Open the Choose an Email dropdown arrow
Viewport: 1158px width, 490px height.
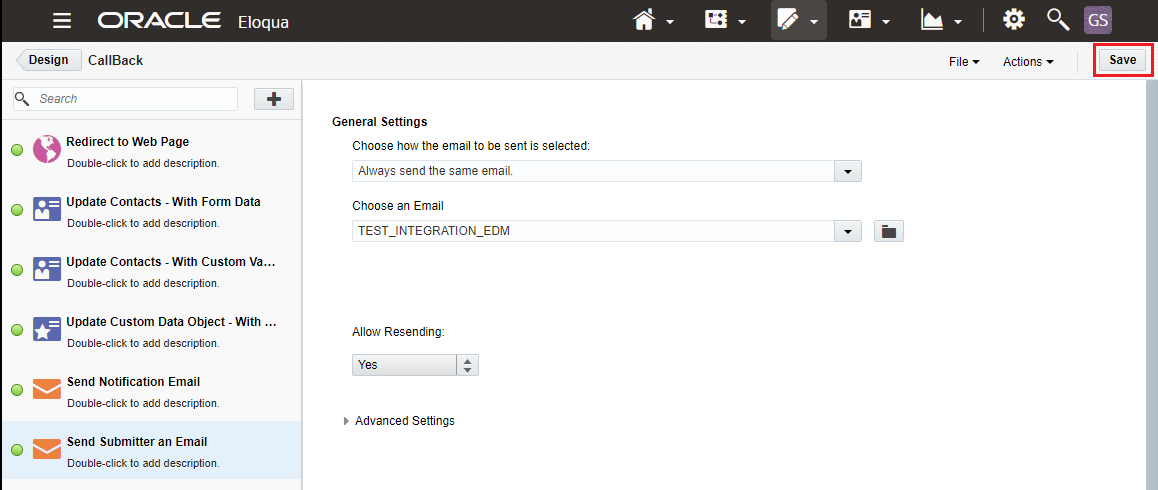click(848, 231)
